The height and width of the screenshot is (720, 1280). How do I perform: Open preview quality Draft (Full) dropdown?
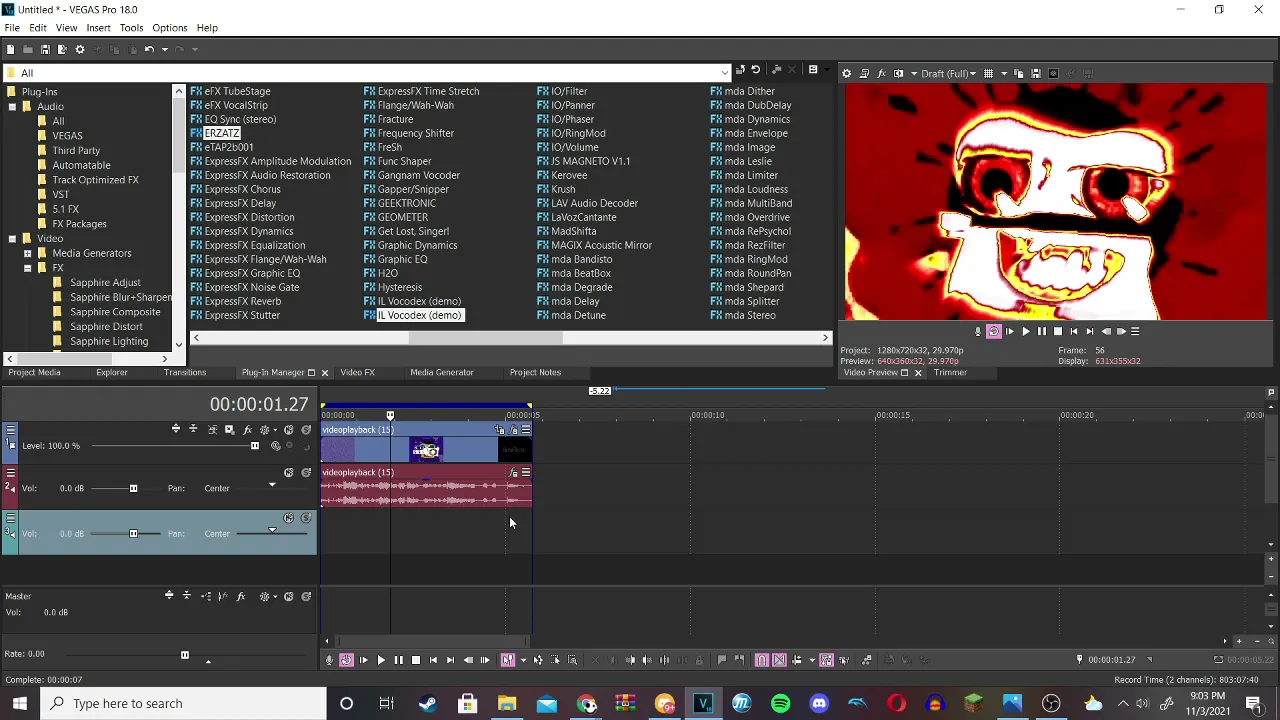coord(947,73)
